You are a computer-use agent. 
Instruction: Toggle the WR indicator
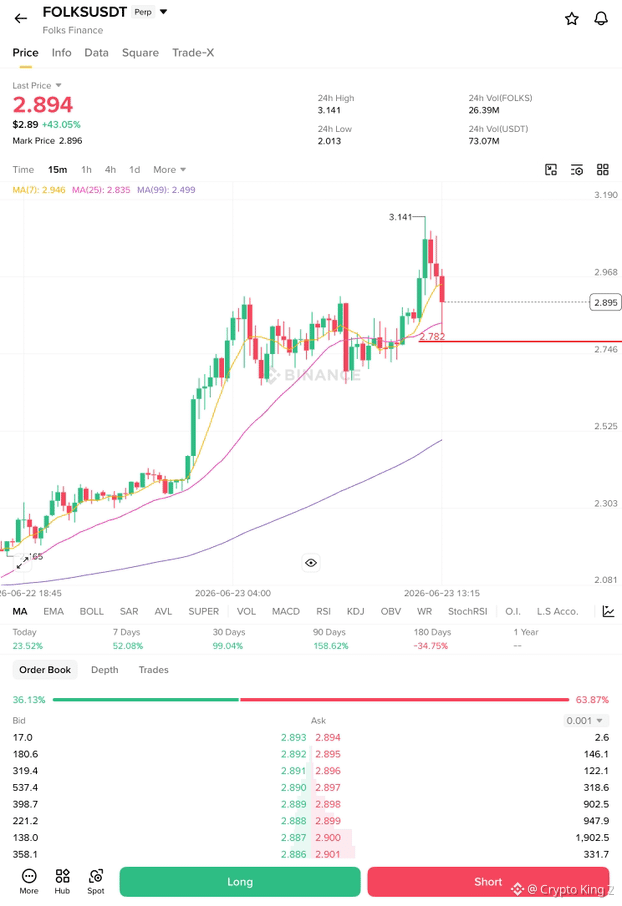click(x=424, y=611)
